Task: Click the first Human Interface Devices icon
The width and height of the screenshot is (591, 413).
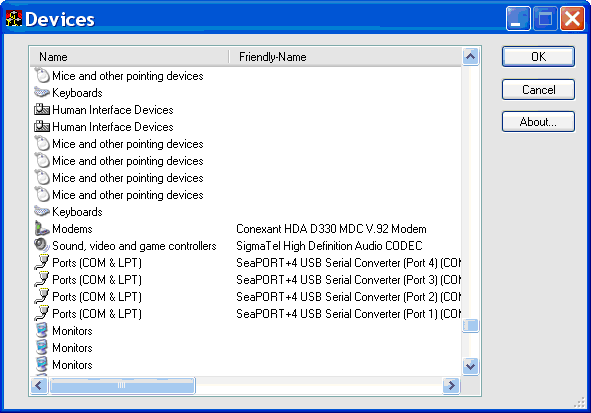Action: click(x=42, y=110)
